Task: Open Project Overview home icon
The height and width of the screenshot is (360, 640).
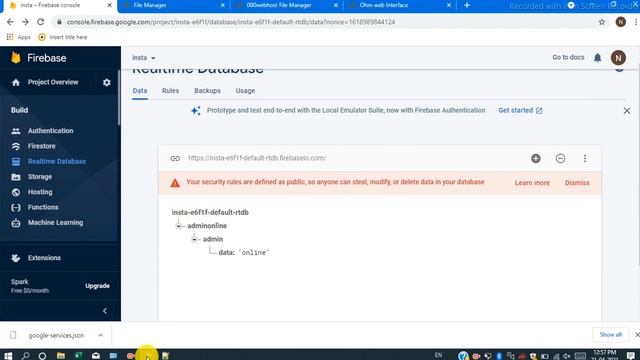Action: click(16, 82)
